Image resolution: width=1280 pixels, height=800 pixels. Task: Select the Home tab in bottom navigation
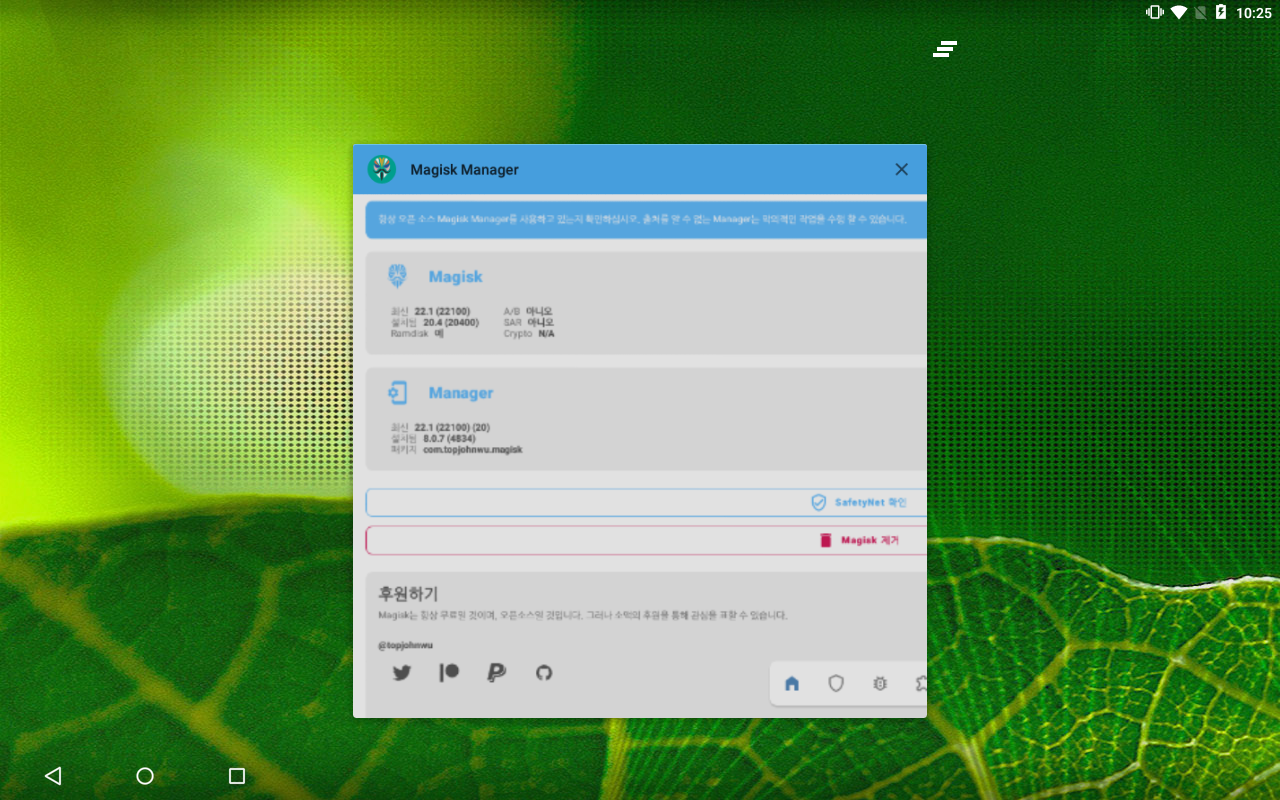point(792,684)
